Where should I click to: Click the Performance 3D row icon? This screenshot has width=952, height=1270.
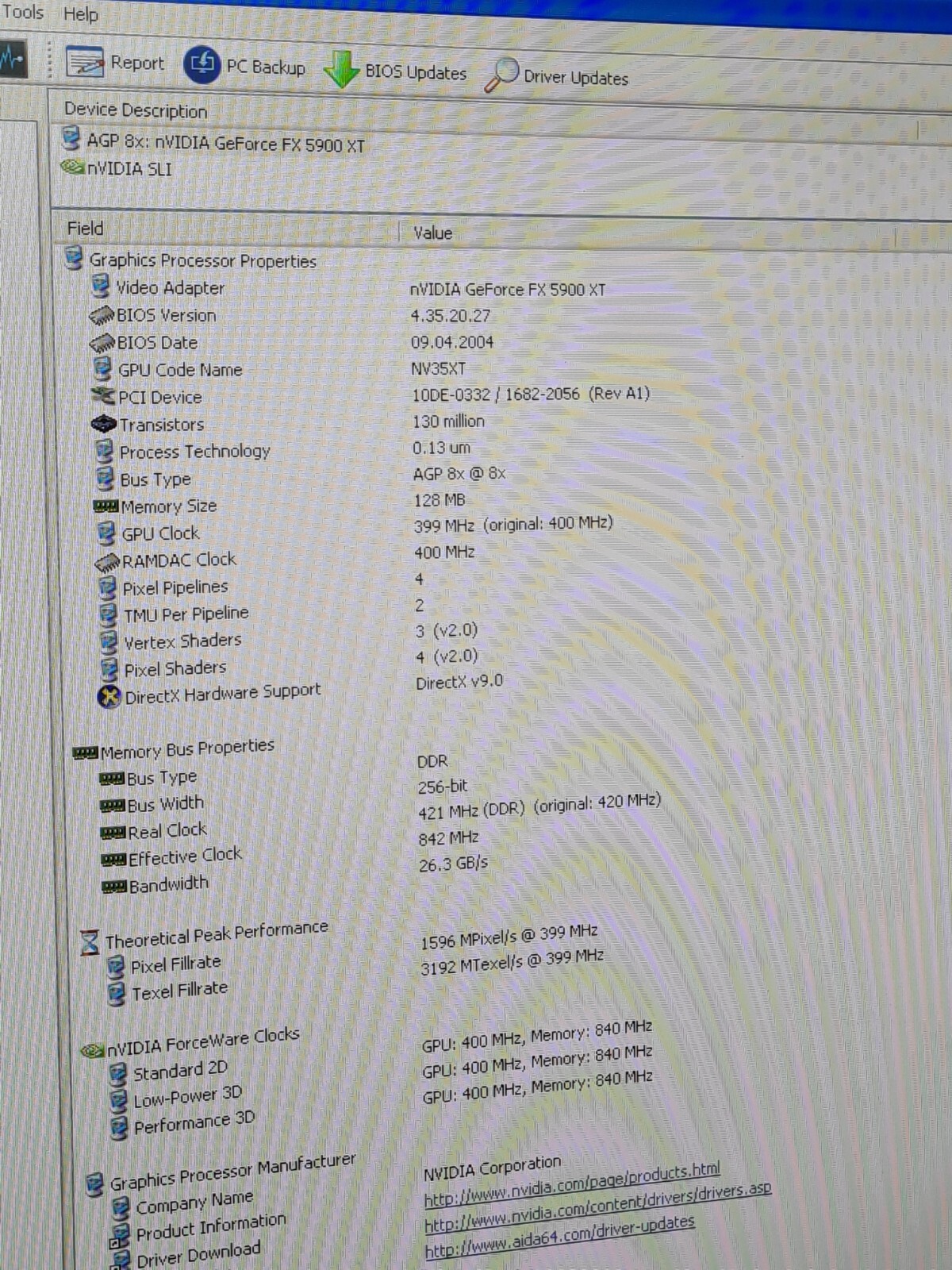119,1127
